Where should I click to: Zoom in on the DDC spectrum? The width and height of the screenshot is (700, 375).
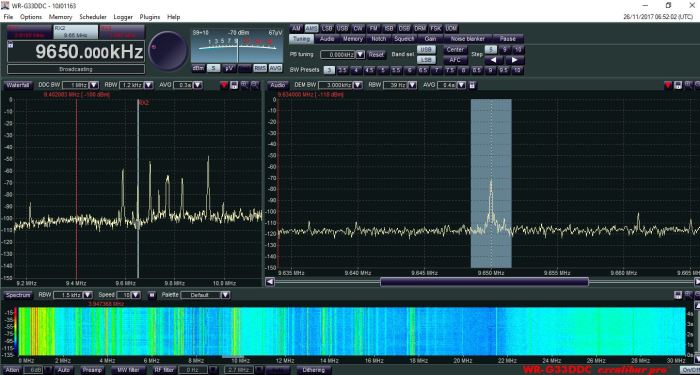pos(244,85)
